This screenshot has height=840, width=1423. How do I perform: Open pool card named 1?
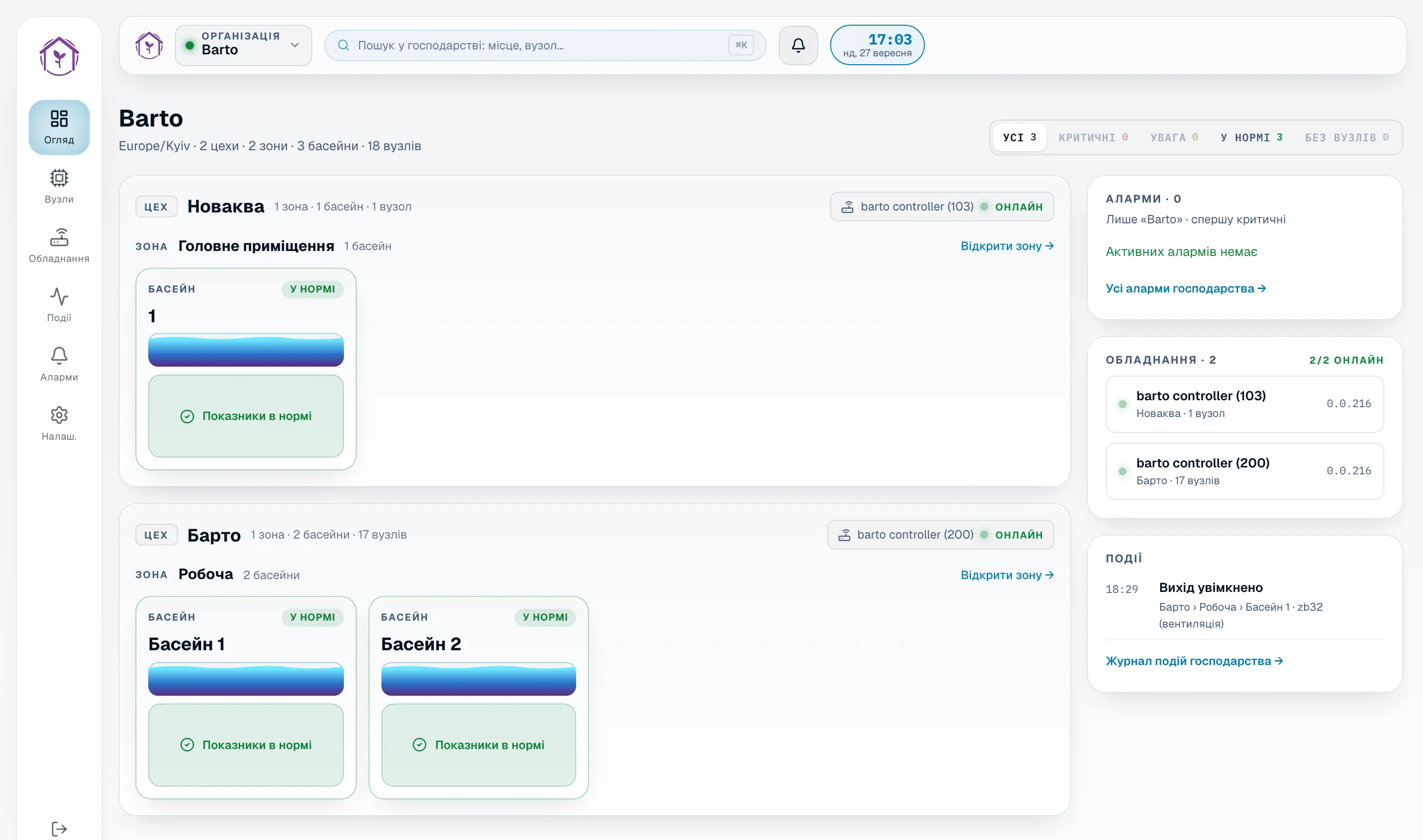(246, 369)
